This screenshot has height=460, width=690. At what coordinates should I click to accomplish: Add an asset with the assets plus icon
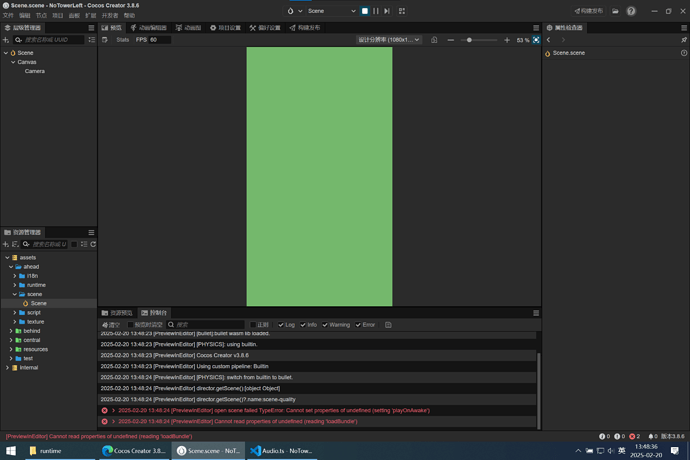coord(6,244)
